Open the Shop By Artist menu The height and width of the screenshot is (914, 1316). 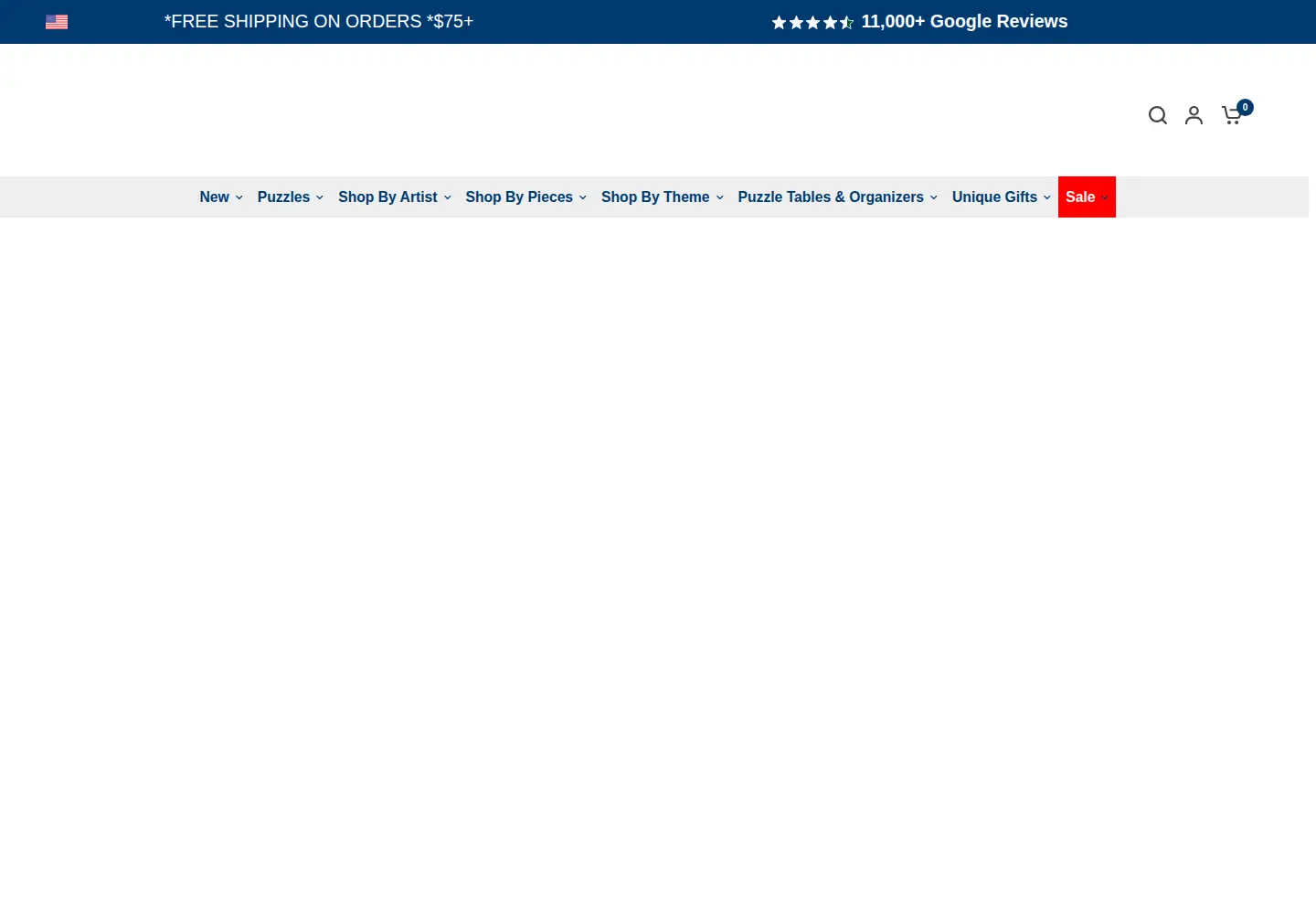395,197
